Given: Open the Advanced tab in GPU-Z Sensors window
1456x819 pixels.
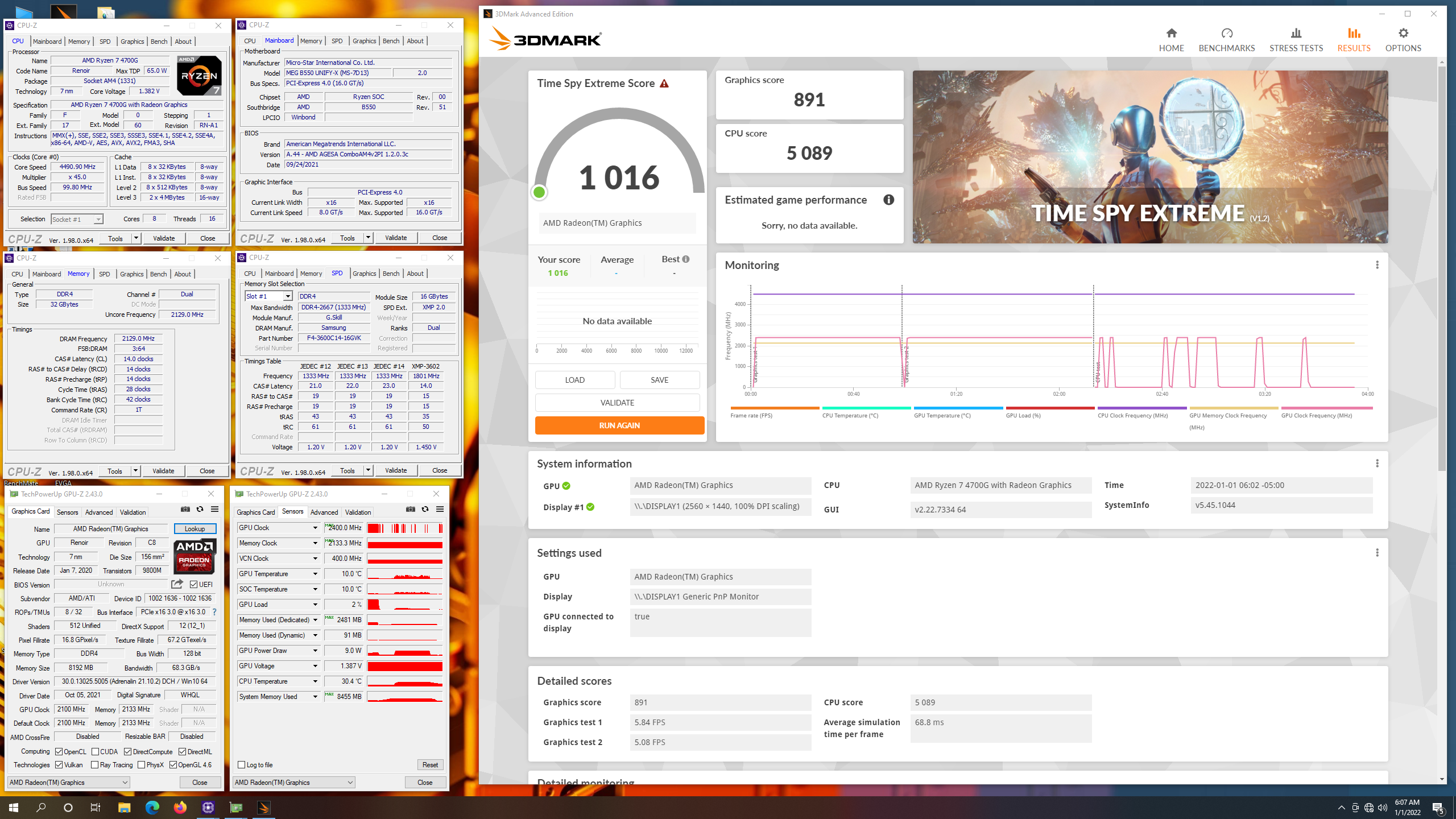Looking at the screenshot, I should tap(324, 512).
